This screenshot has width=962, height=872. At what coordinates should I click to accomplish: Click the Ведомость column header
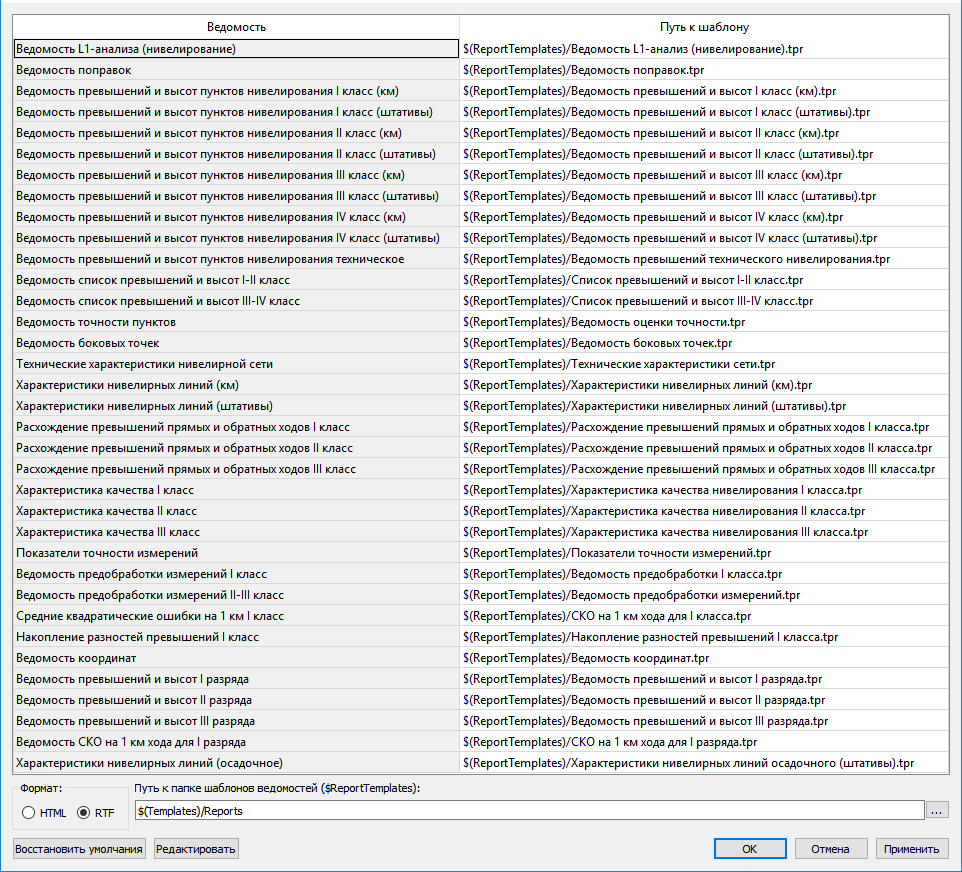click(x=236, y=27)
